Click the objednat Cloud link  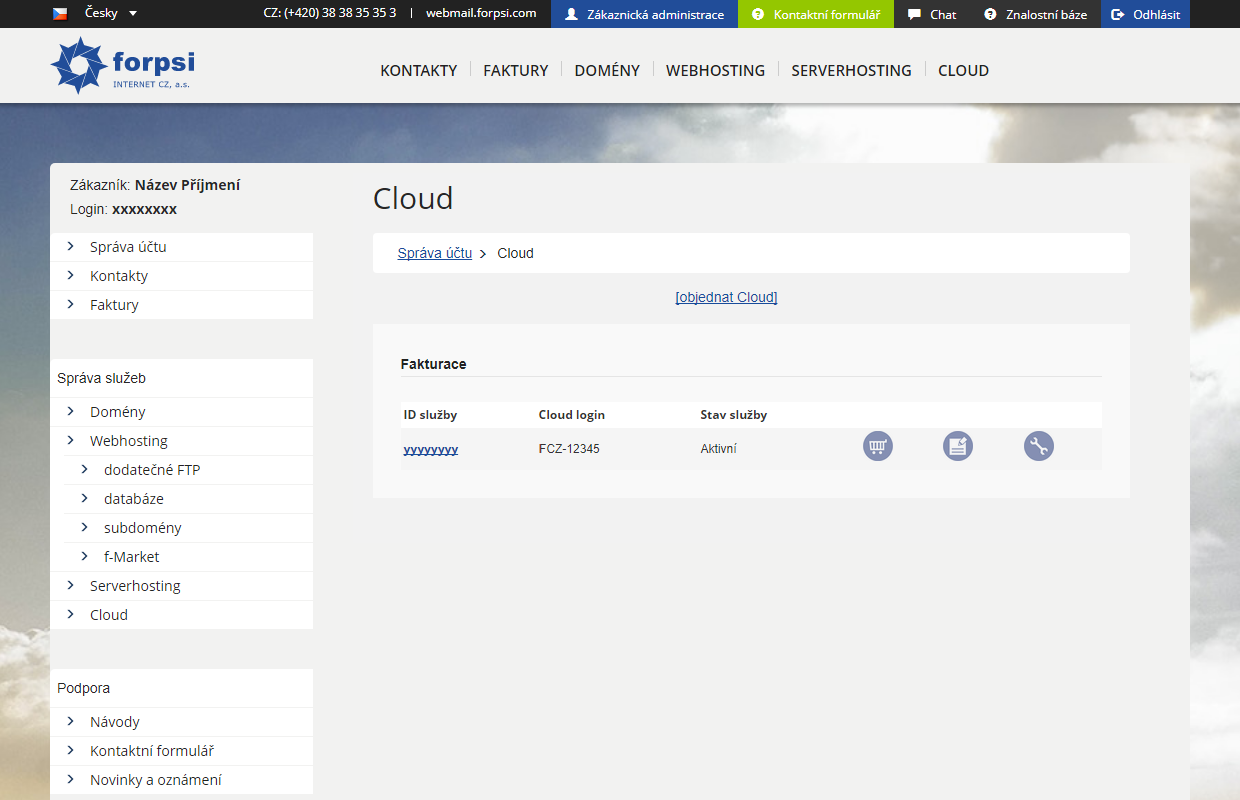726,297
